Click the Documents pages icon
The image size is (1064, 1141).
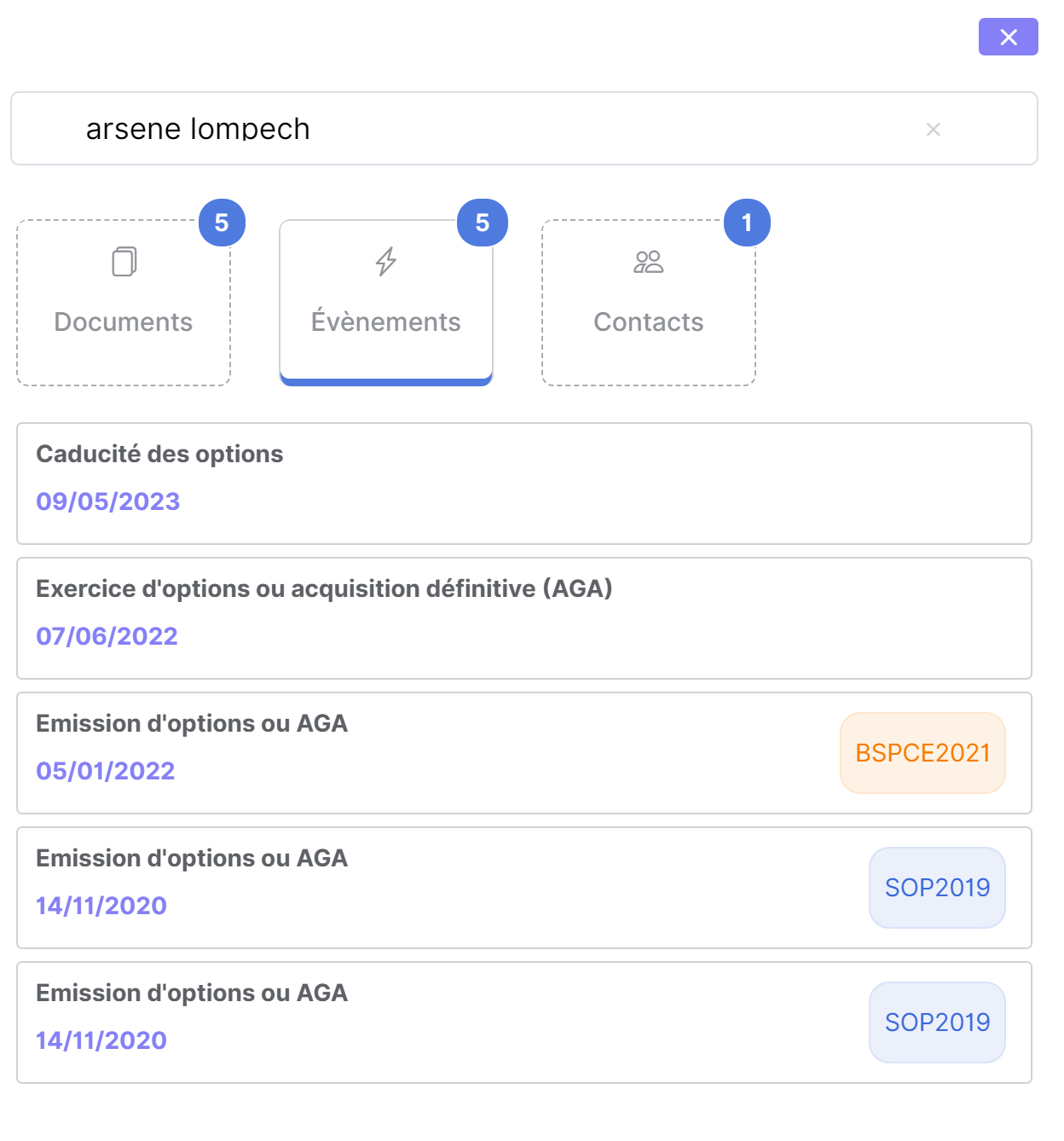point(124,262)
